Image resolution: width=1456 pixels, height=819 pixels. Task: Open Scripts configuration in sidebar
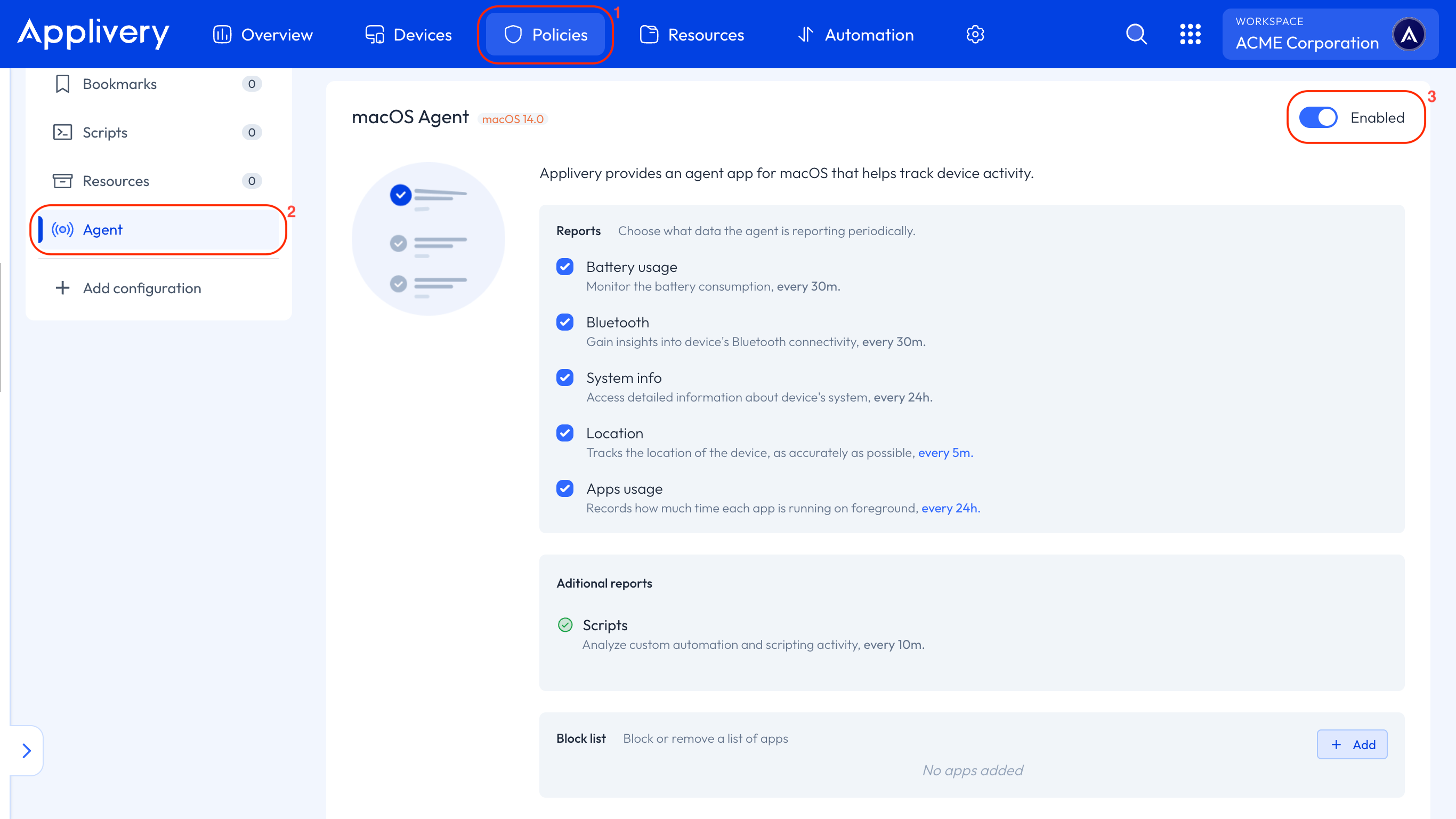(x=105, y=132)
